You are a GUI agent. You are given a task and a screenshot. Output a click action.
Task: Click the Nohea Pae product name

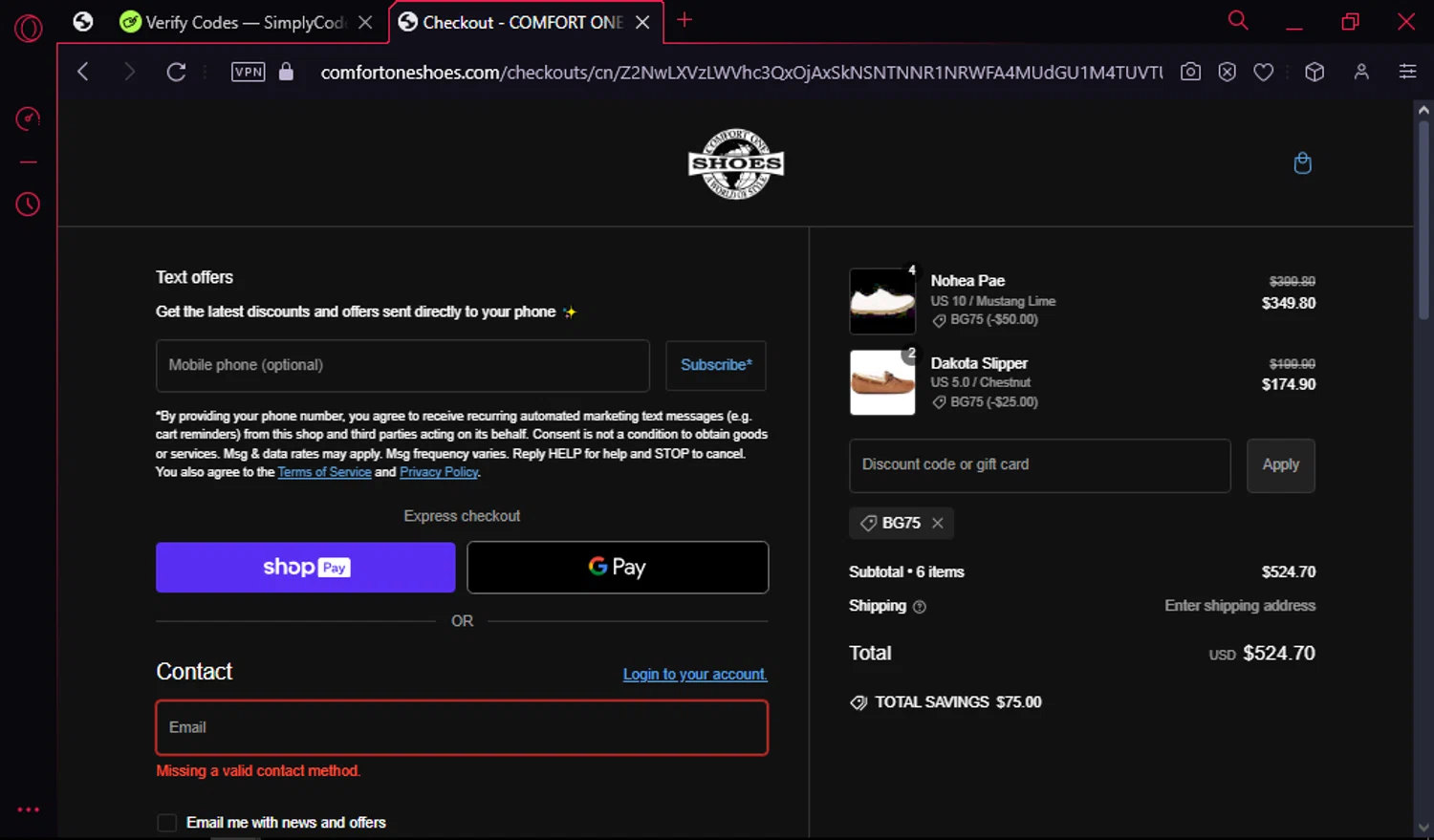point(967,281)
